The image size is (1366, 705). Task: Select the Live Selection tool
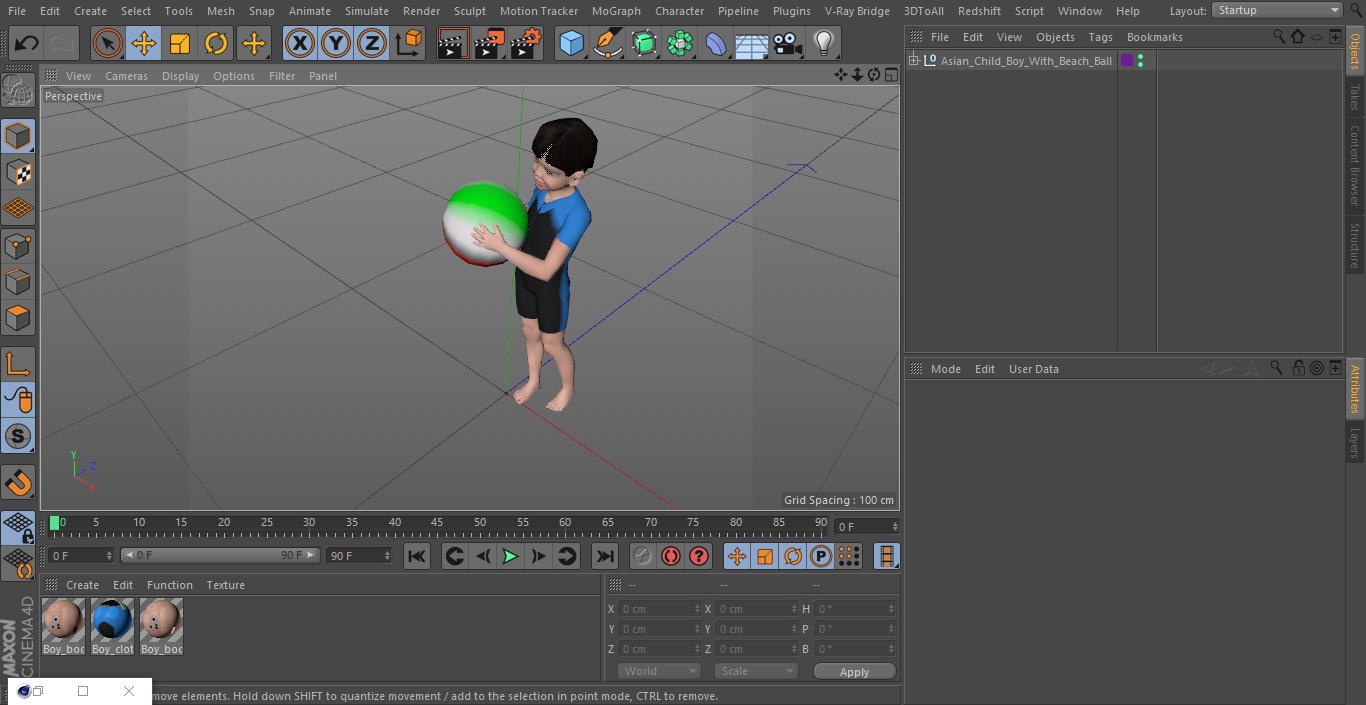pyautogui.click(x=108, y=44)
